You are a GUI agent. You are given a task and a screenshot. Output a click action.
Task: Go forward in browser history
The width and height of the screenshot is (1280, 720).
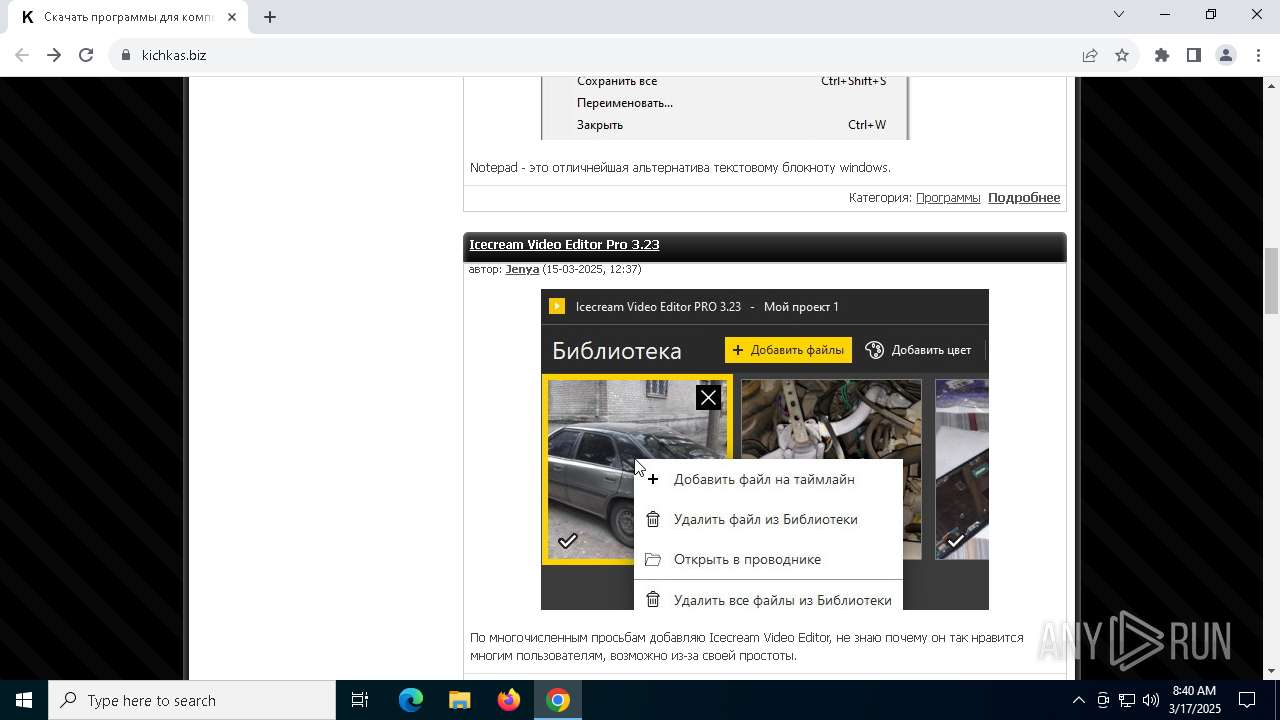tap(54, 55)
